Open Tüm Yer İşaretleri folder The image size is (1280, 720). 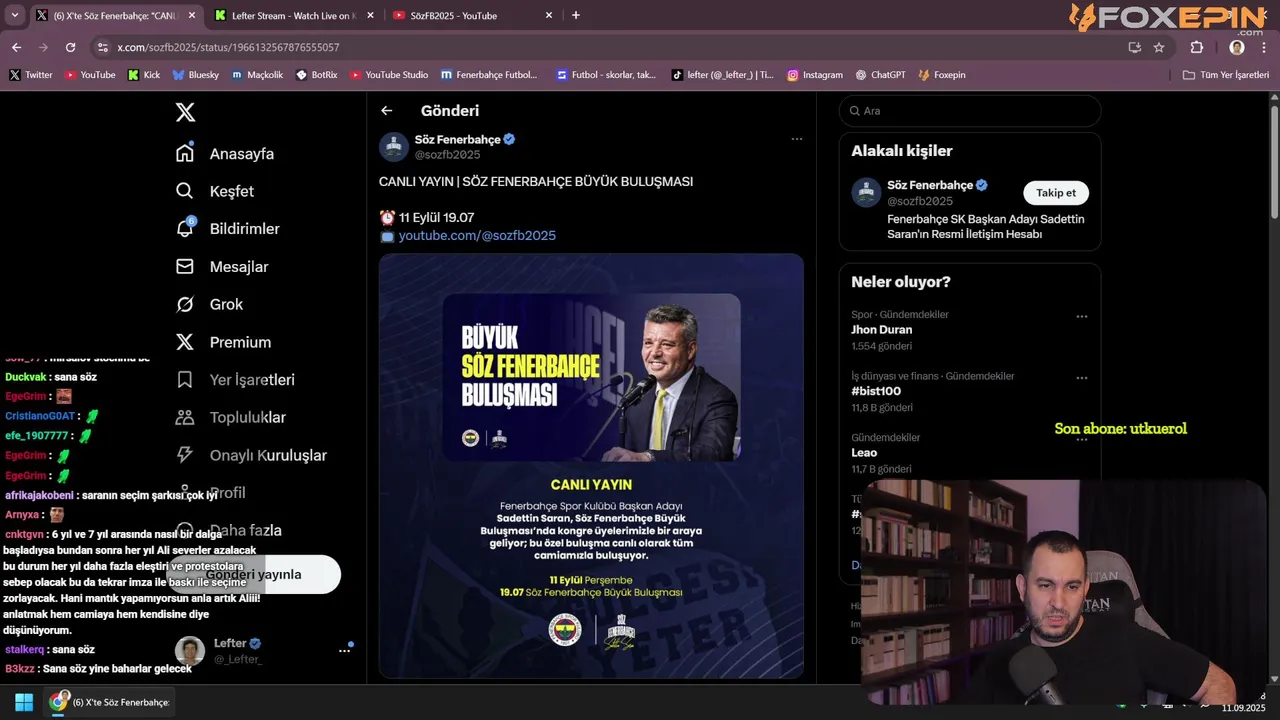pos(1226,75)
